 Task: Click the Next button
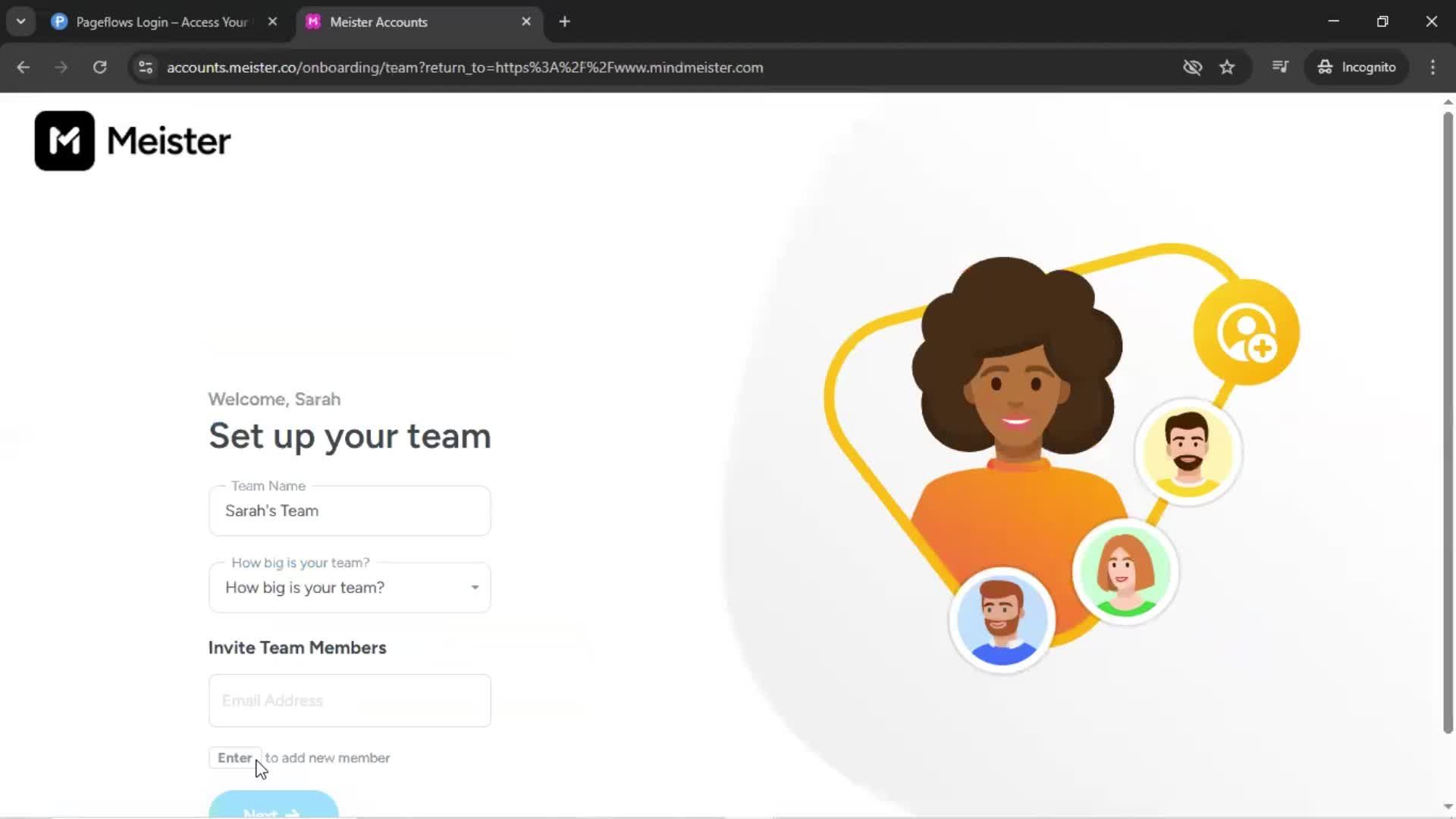coord(273,805)
